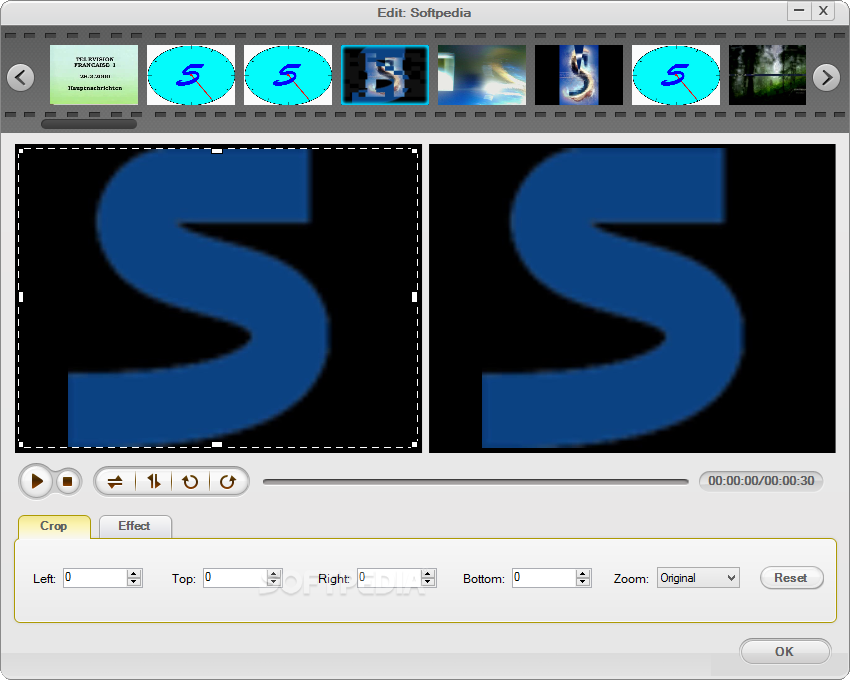Click the Bottom crop value field

[544, 578]
